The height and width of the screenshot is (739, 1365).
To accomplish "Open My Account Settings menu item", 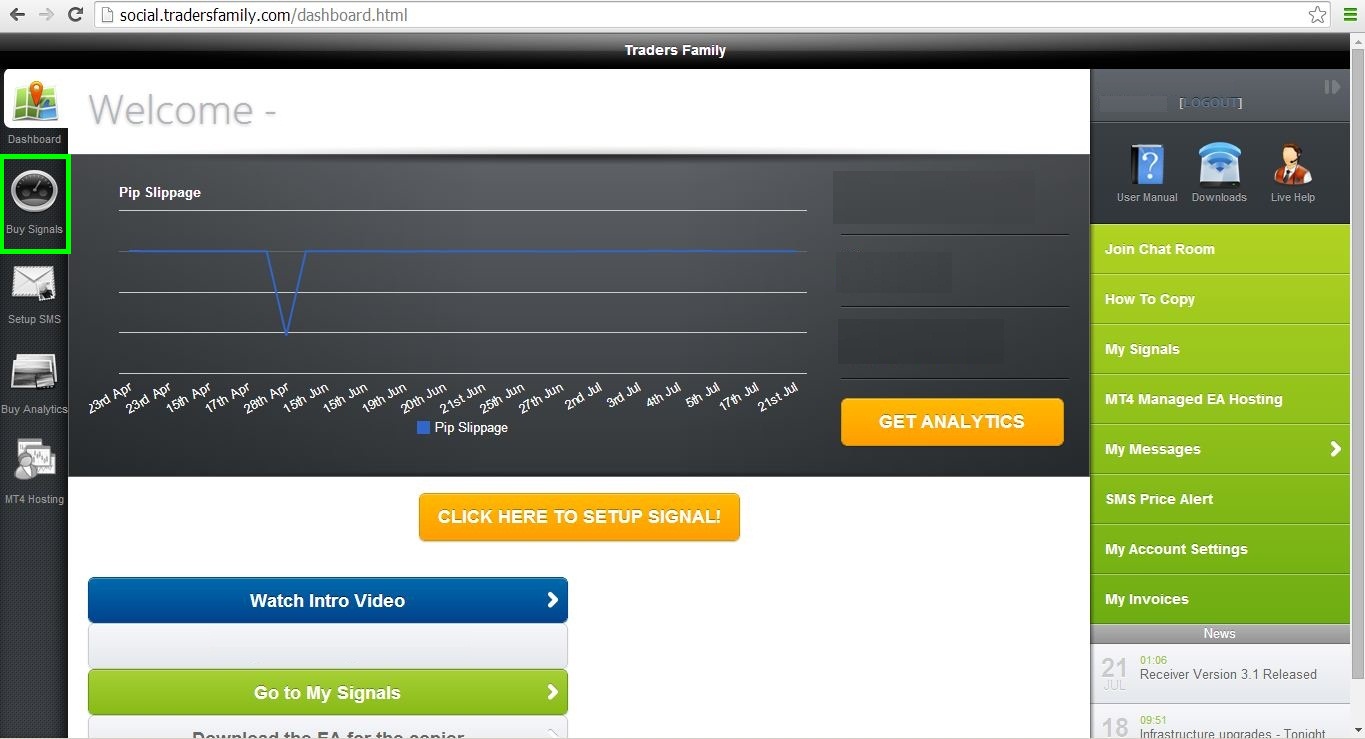I will click(1220, 549).
